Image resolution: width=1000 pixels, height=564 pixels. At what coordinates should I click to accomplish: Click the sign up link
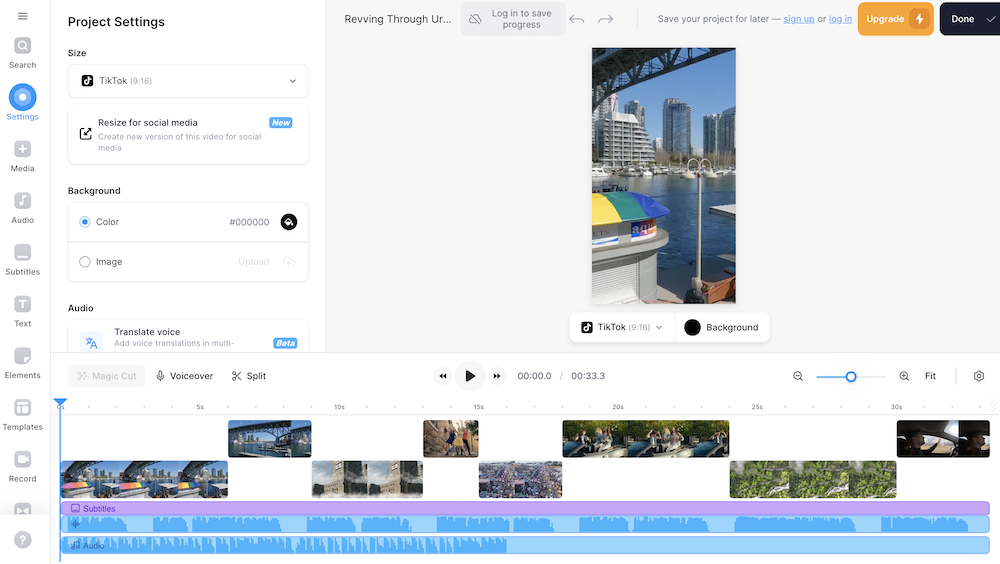click(x=798, y=19)
